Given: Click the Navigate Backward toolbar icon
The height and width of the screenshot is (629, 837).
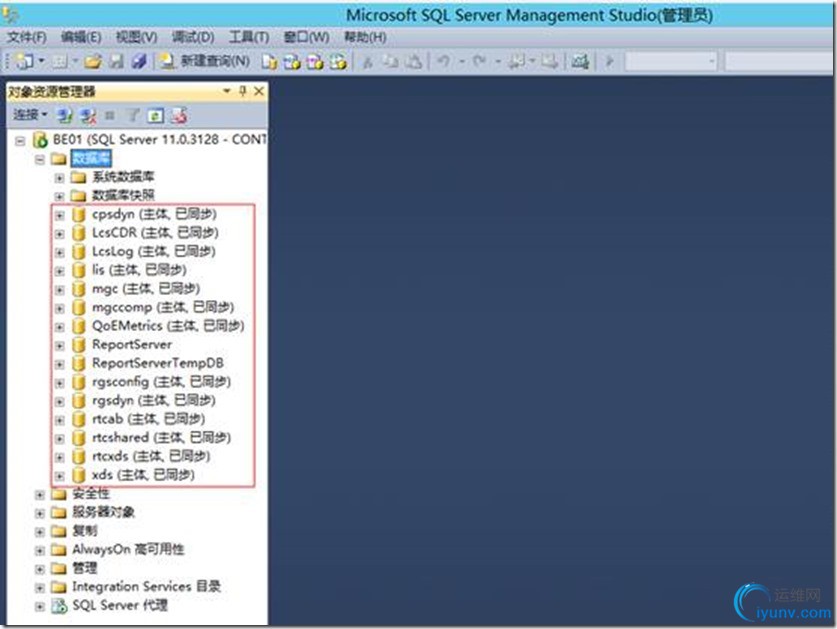Looking at the screenshot, I should 516,62.
